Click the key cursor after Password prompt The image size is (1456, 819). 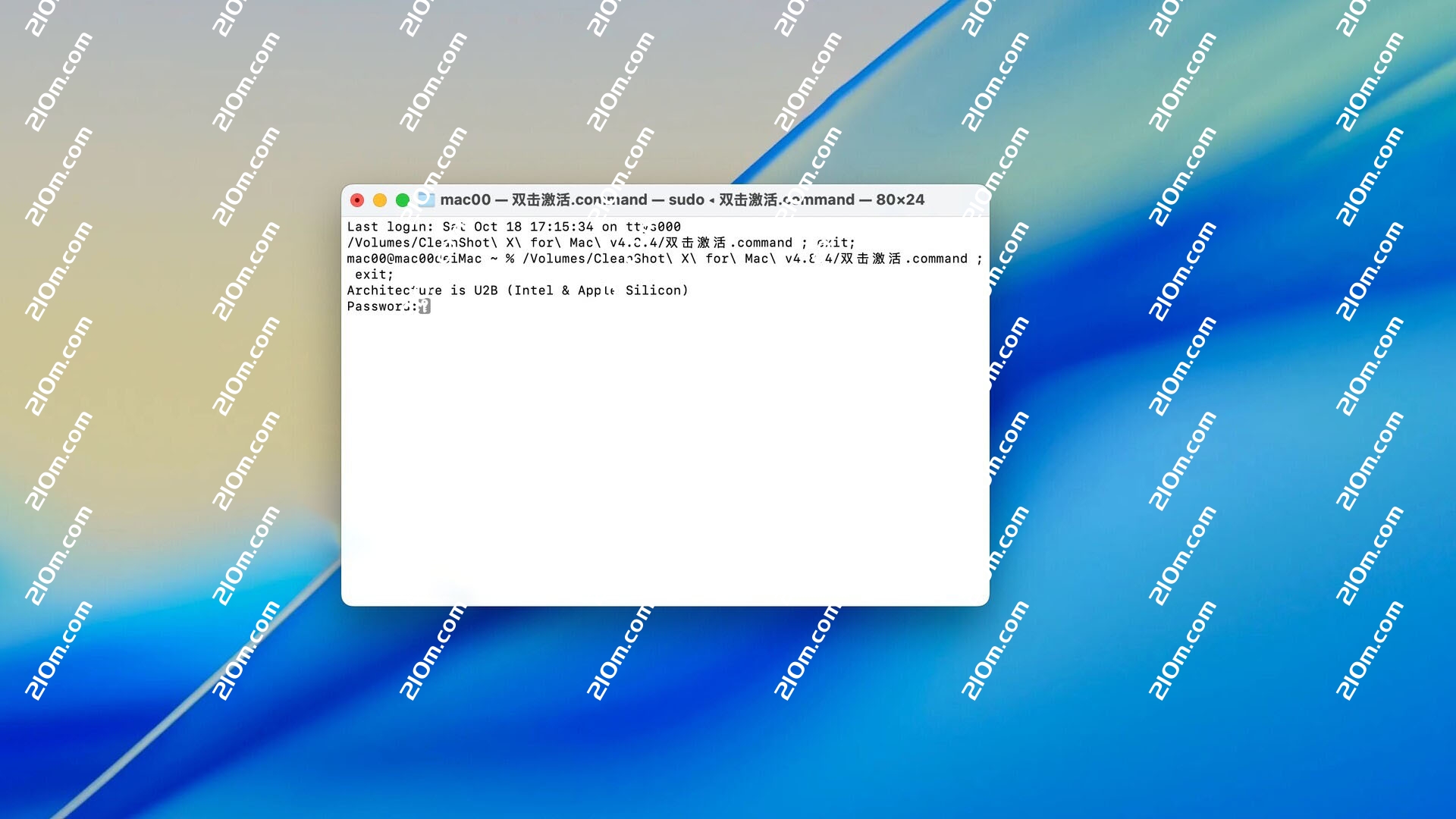[425, 306]
